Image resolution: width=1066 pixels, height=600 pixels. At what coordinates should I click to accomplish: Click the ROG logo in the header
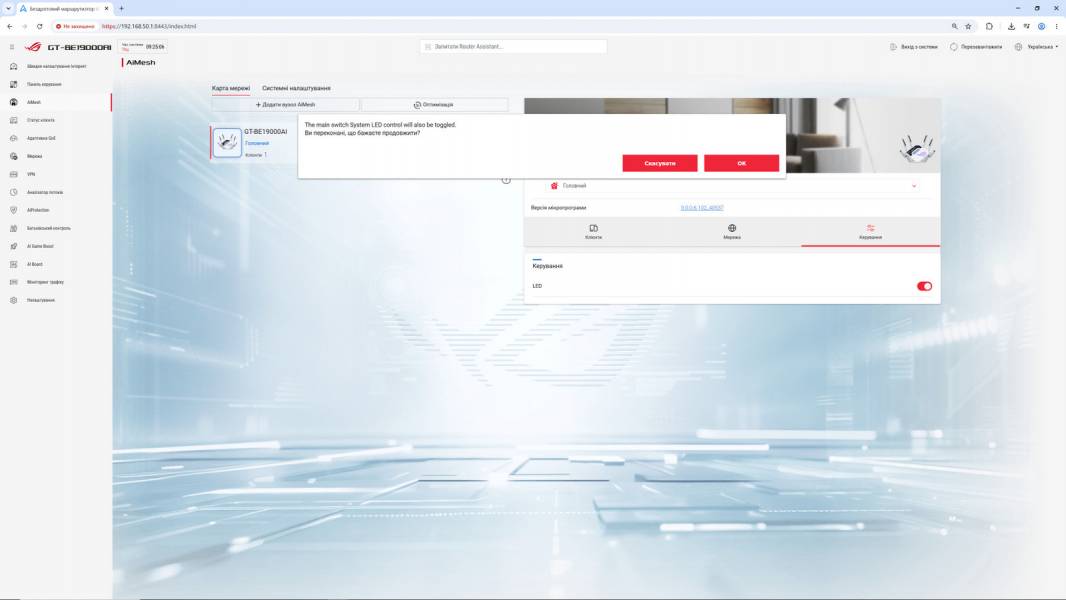tap(33, 47)
